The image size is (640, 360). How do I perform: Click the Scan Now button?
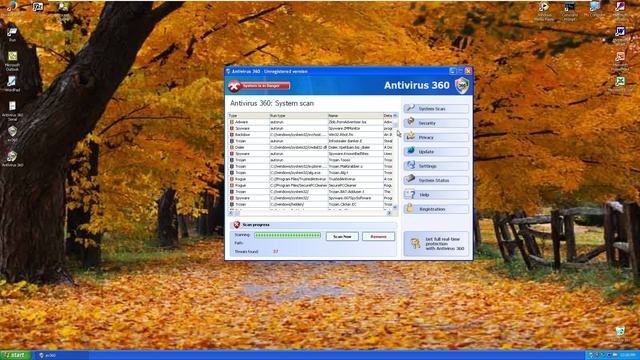(342, 236)
